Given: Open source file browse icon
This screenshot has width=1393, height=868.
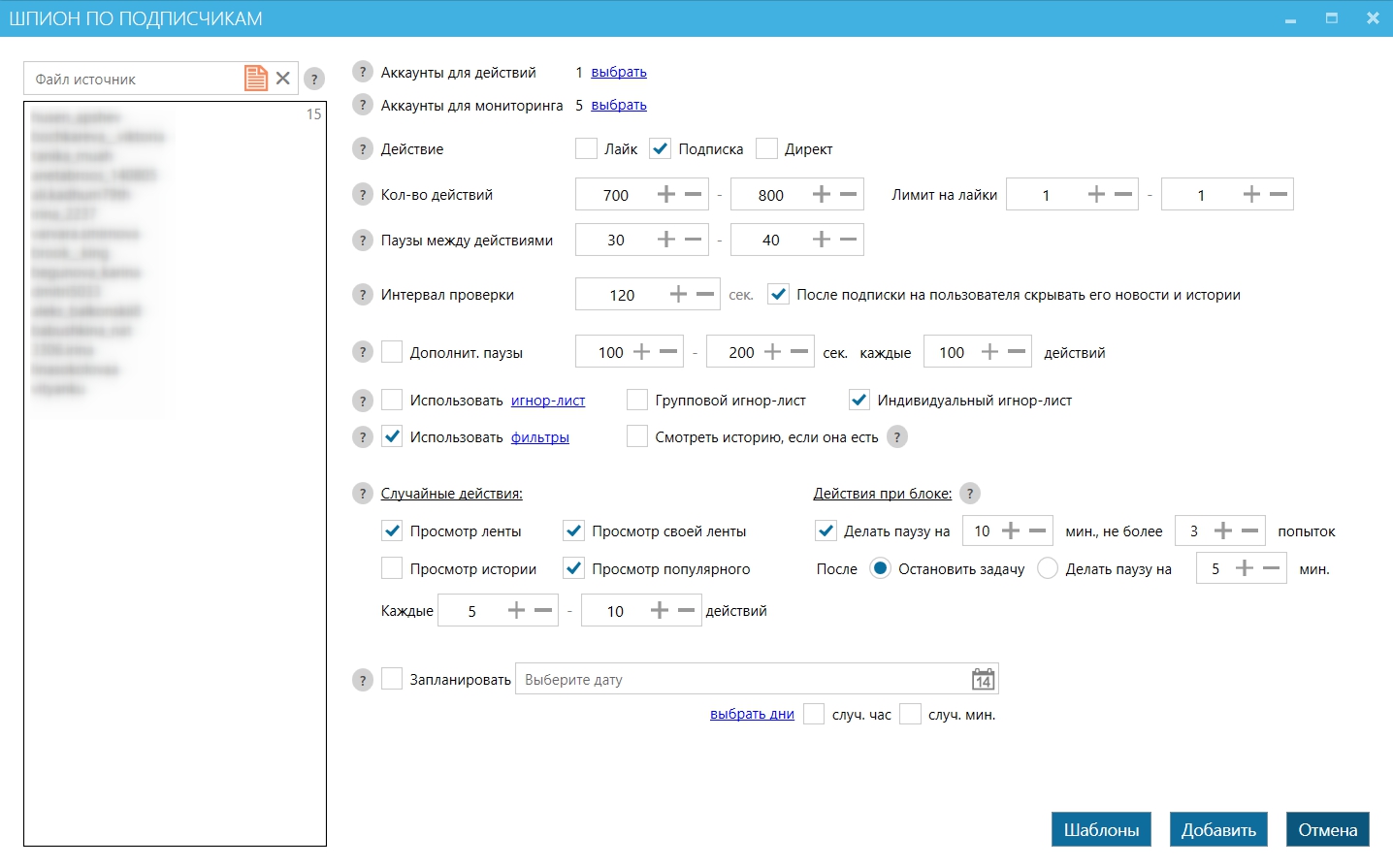Looking at the screenshot, I should pyautogui.click(x=256, y=79).
